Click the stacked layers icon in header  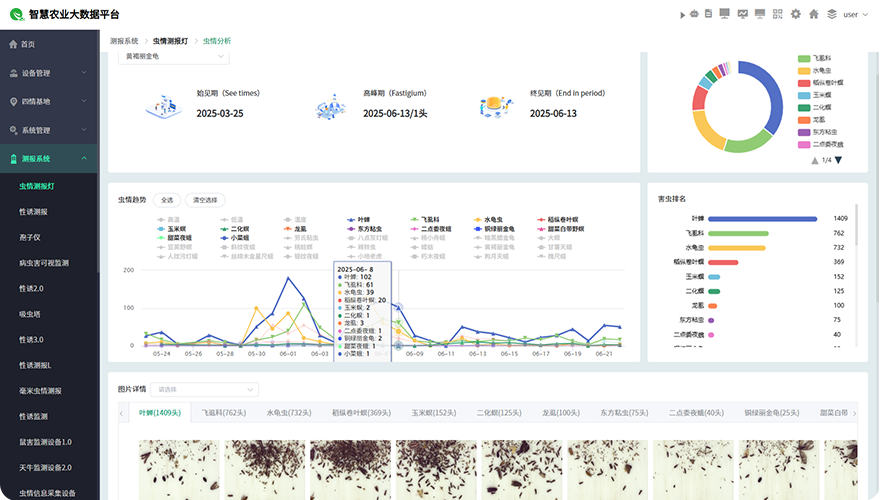coord(830,14)
